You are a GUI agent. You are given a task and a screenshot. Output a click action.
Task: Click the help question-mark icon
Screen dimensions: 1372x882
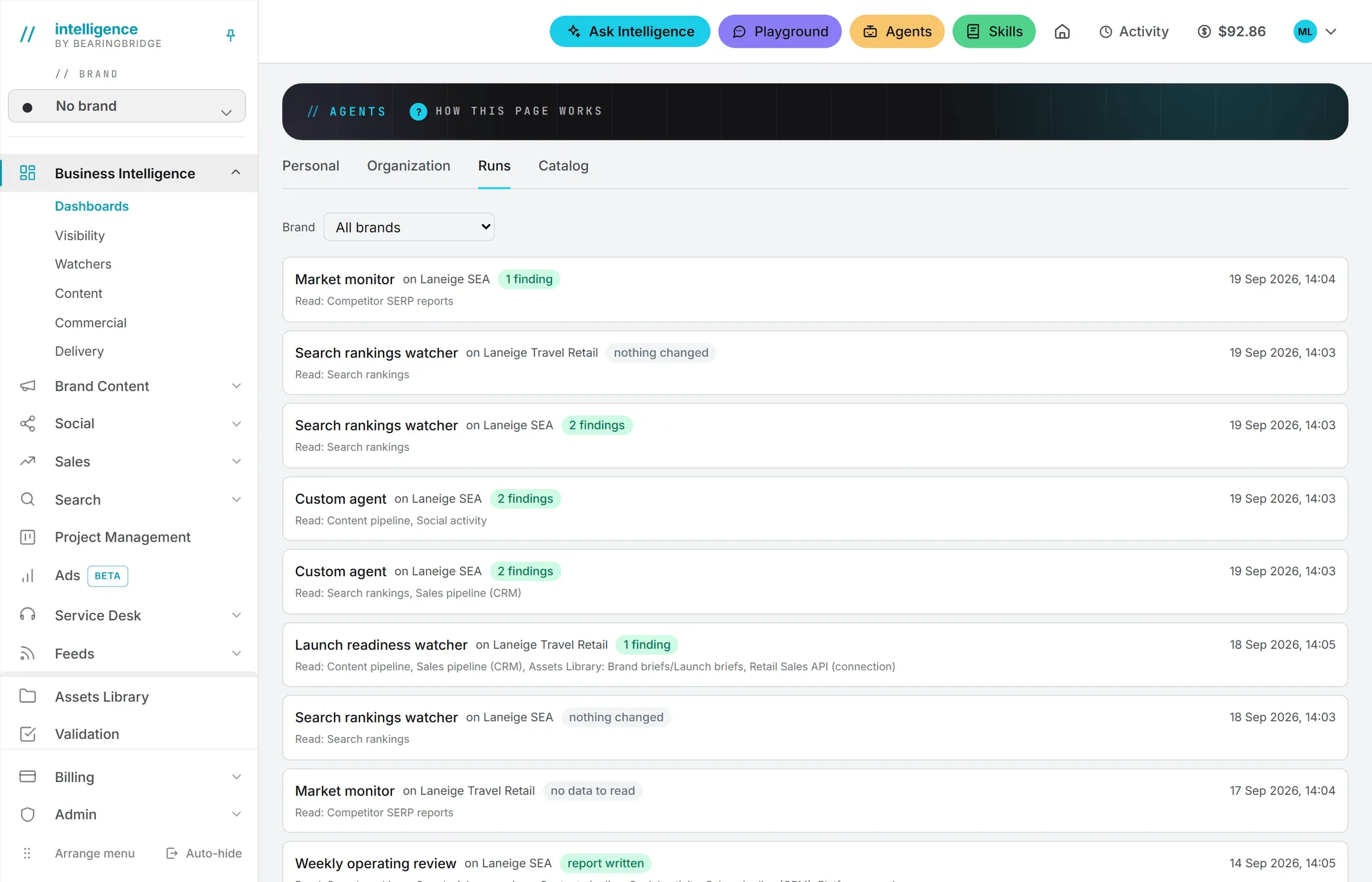click(x=418, y=112)
